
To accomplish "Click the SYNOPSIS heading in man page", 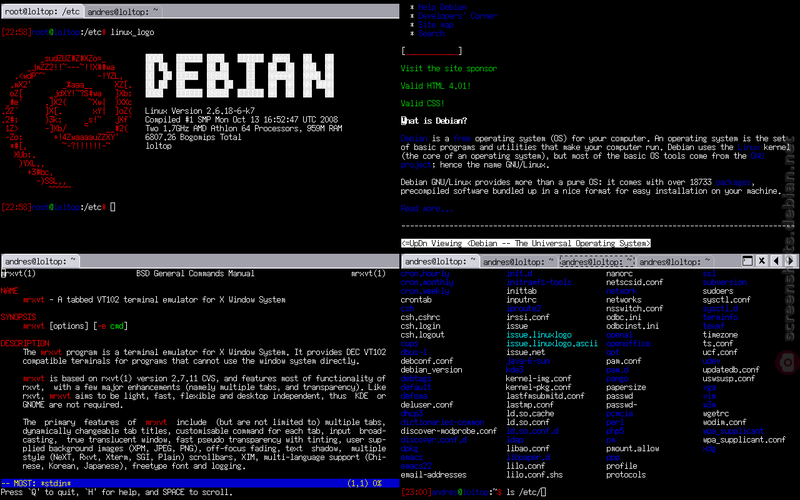I will (x=18, y=317).
